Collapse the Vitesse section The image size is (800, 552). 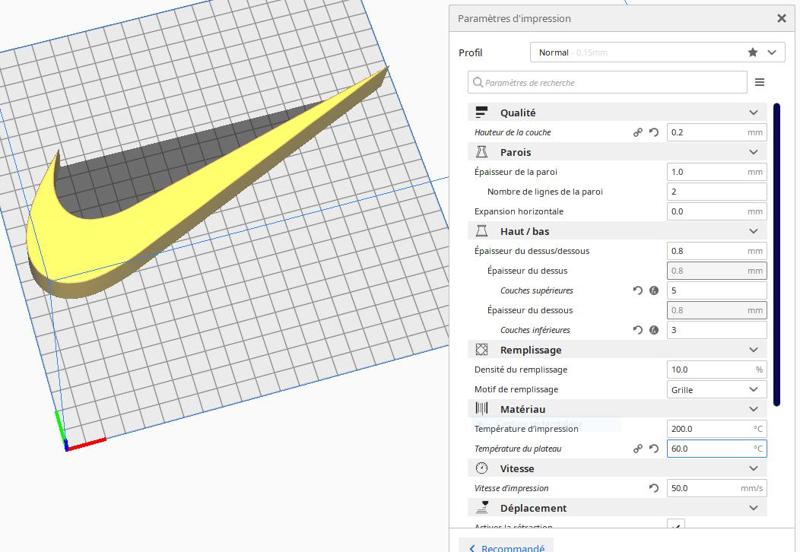(754, 468)
